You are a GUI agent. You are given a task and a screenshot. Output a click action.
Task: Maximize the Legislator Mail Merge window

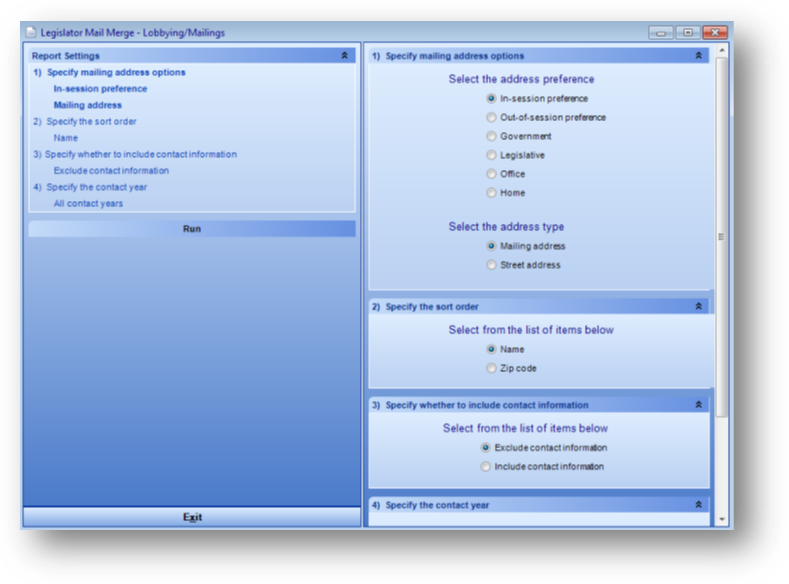tap(687, 33)
